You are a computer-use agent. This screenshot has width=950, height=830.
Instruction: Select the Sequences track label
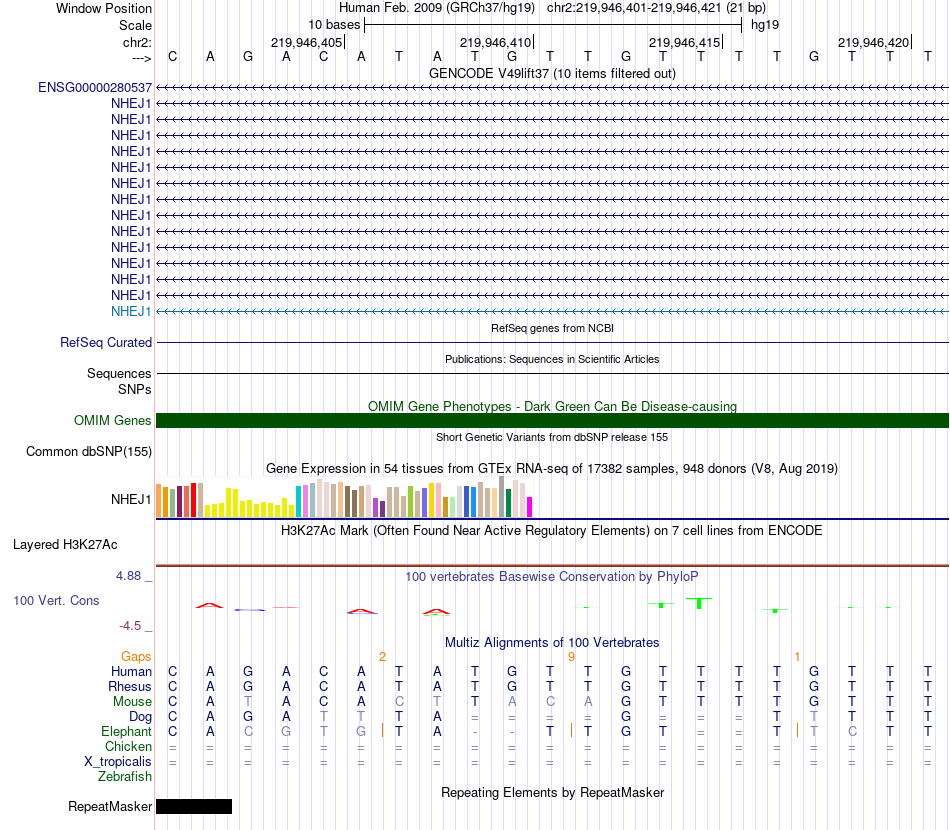tap(119, 373)
